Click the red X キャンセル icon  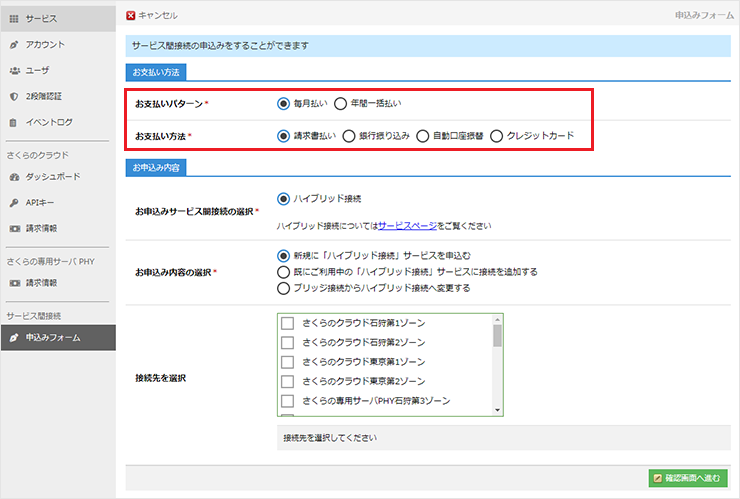click(132, 16)
